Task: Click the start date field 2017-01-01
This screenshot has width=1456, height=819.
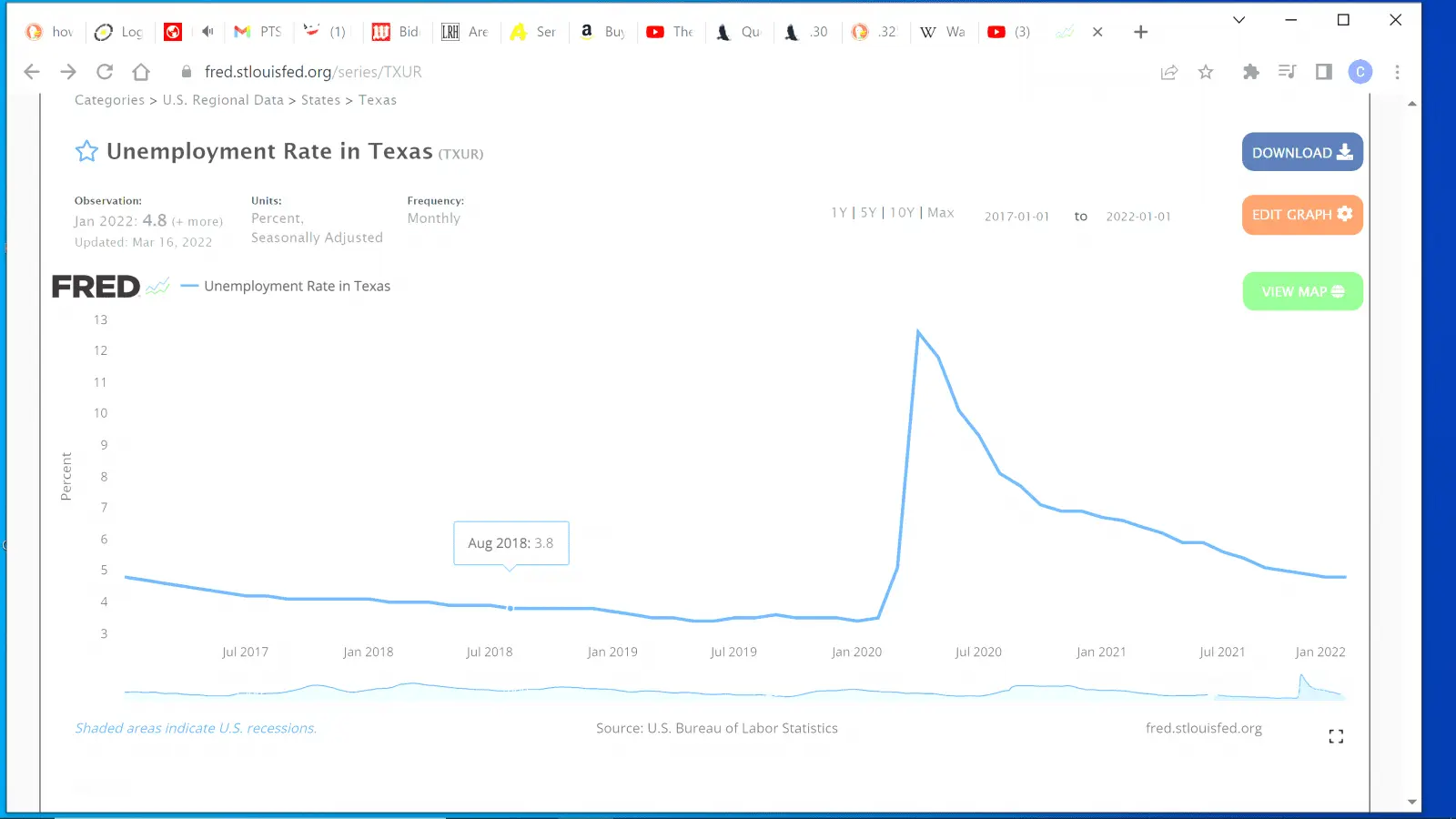Action: coord(1016,217)
